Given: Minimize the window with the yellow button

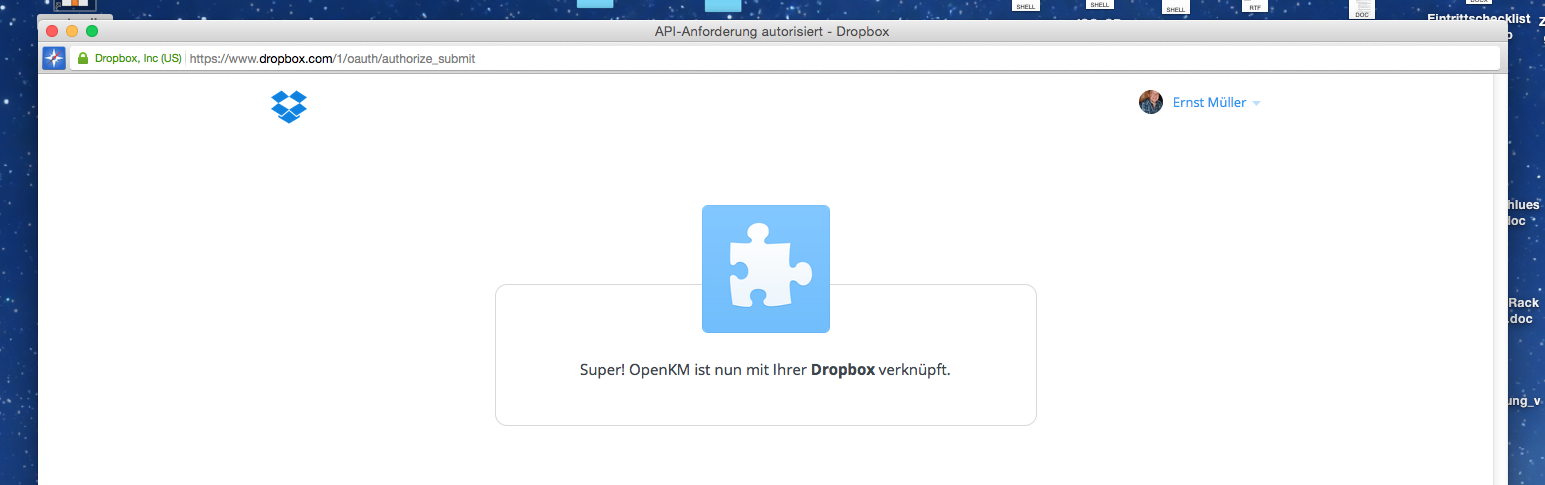Looking at the screenshot, I should 72,31.
